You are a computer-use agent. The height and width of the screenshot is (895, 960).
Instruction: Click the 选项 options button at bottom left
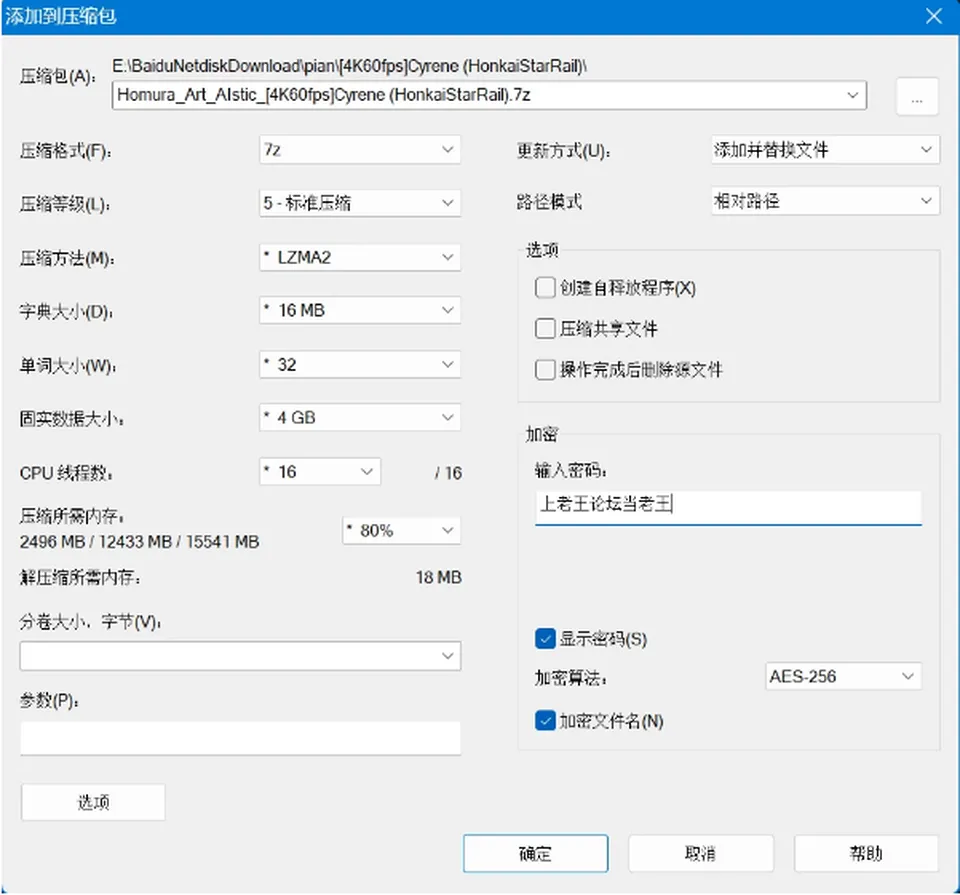tap(93, 802)
